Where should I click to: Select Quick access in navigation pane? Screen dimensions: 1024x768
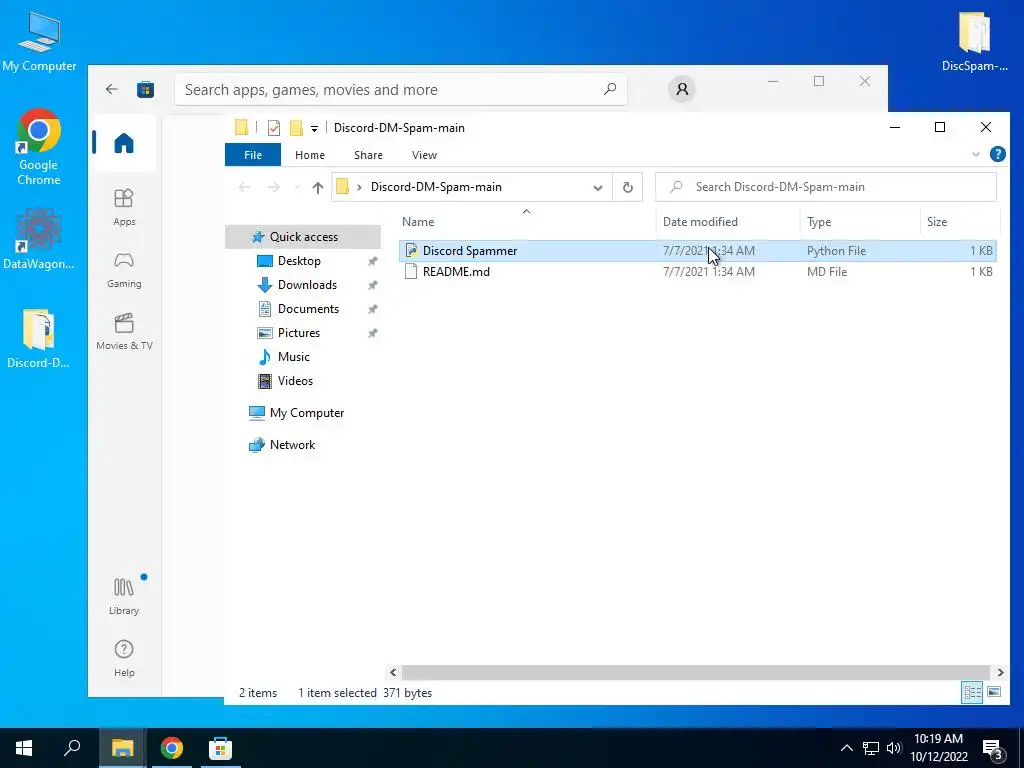tap(303, 237)
